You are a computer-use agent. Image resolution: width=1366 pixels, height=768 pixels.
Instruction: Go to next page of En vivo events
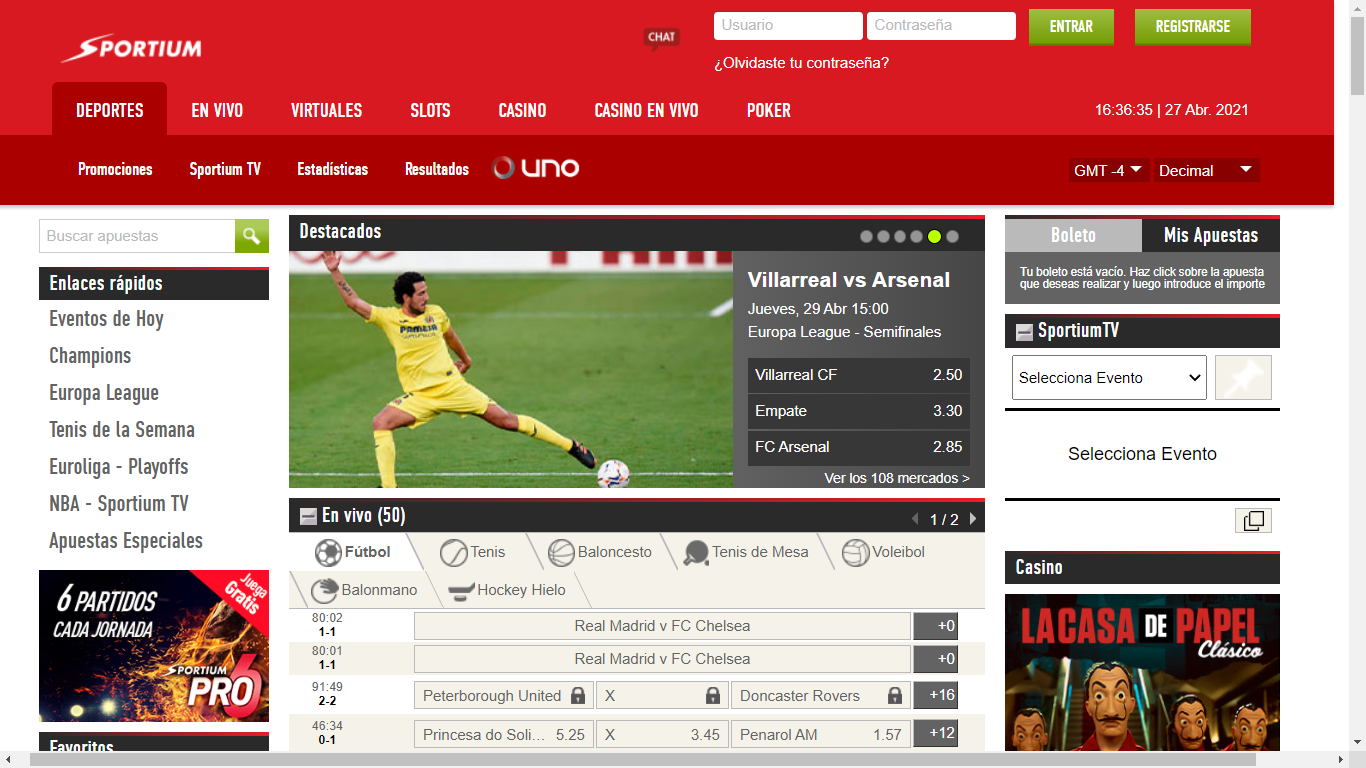972,519
